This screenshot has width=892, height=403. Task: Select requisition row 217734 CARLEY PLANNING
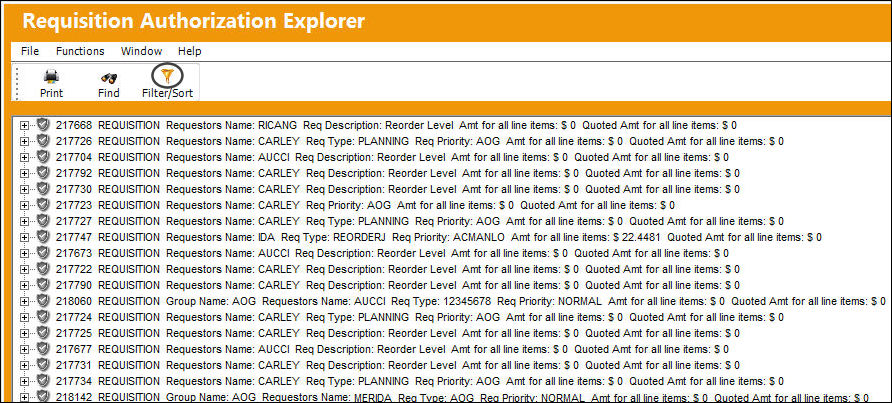(419, 381)
